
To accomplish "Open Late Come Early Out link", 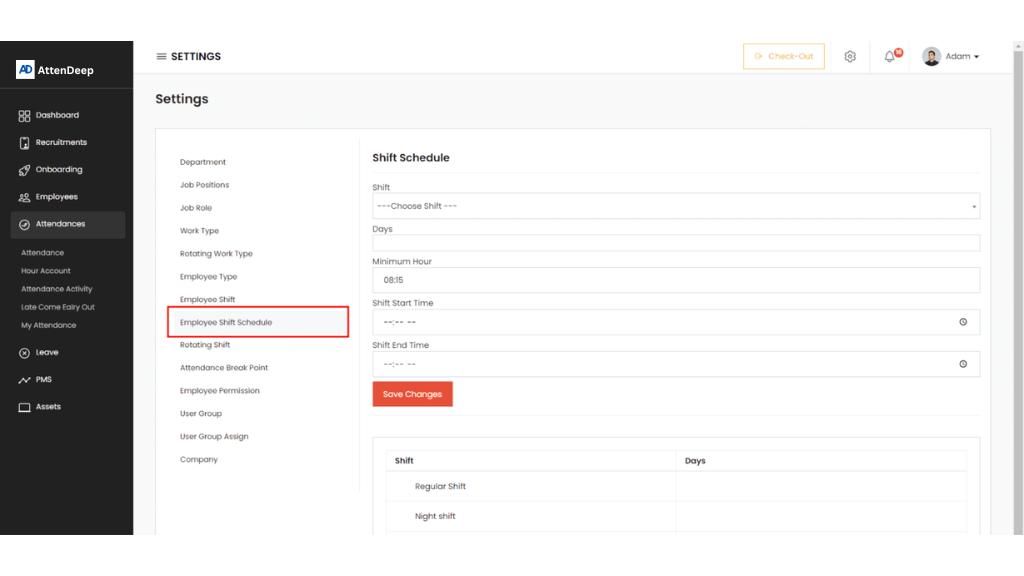I will pos(58,307).
